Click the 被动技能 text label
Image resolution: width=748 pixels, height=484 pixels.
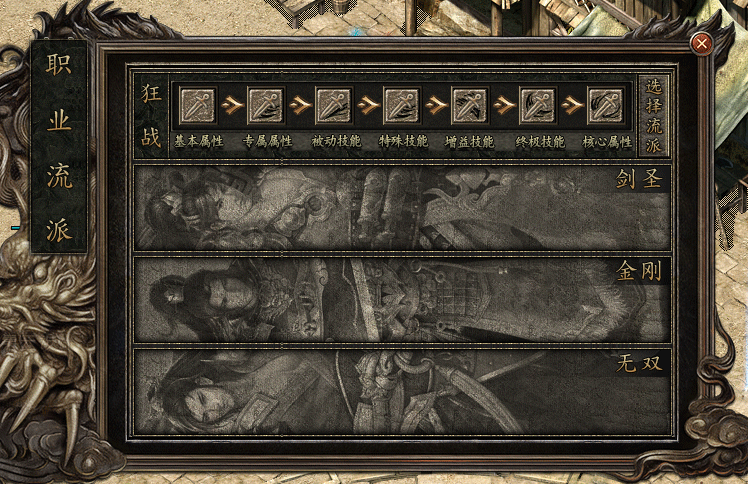336,142
